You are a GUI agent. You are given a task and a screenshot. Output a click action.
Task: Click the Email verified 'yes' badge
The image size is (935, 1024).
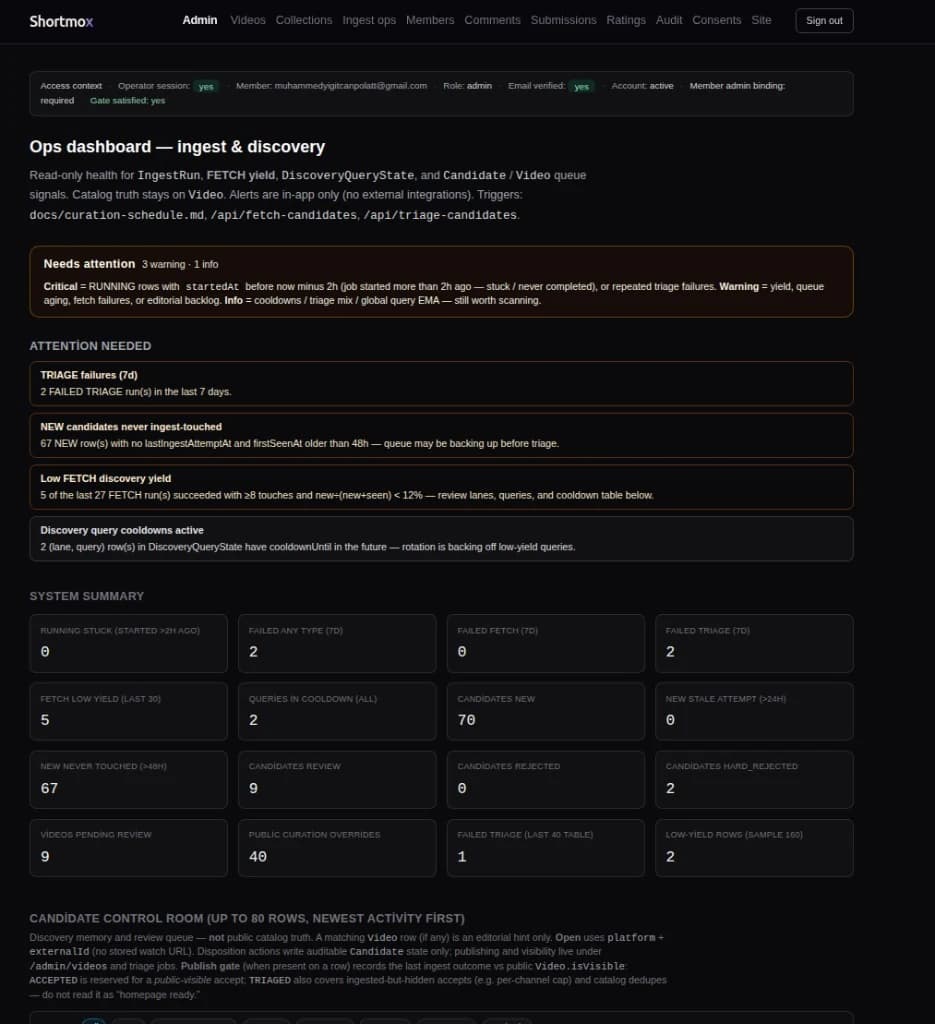(x=582, y=86)
